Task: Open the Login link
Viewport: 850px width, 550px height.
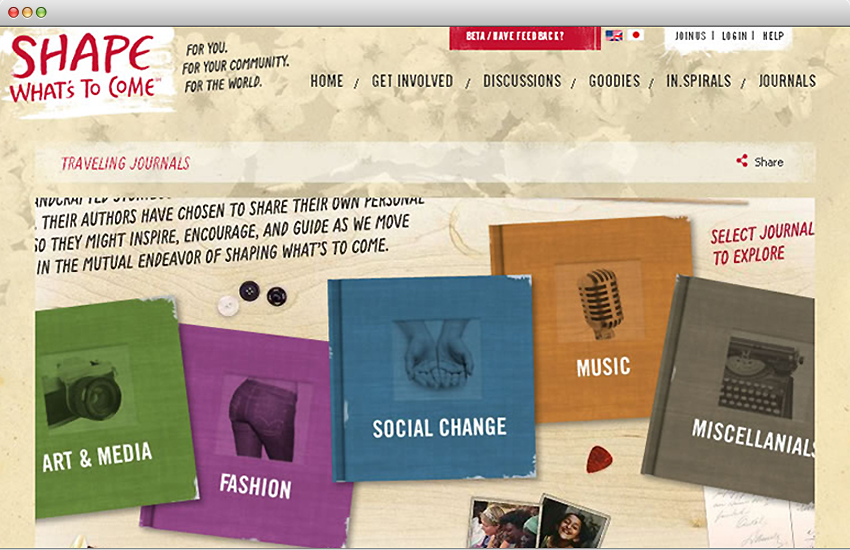Action: [x=735, y=36]
